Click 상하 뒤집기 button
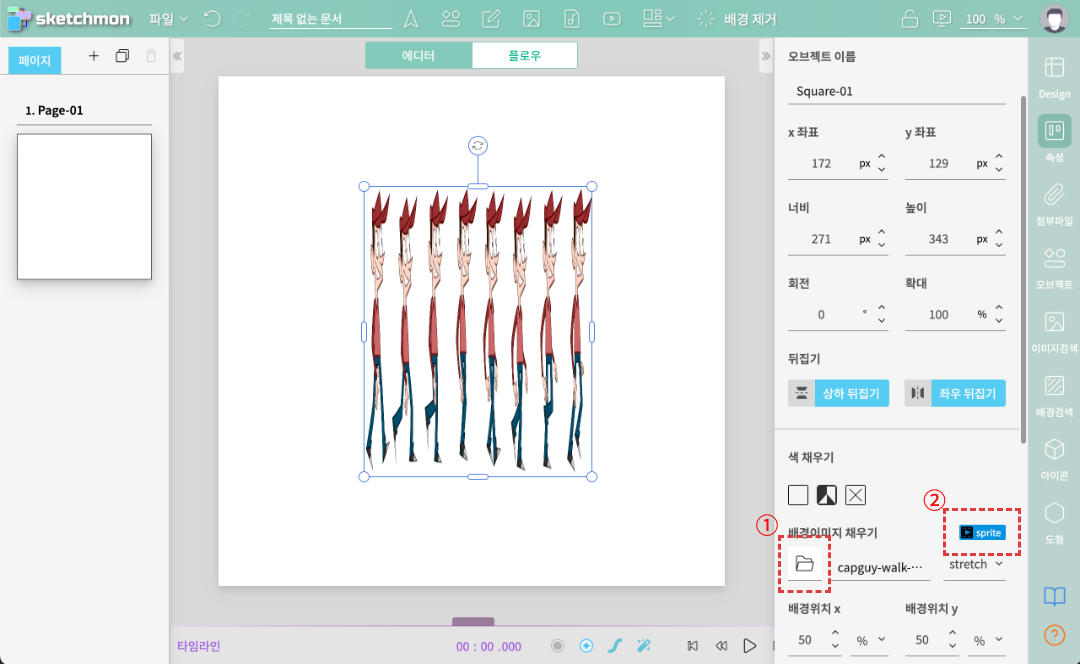This screenshot has height=664, width=1080. pyautogui.click(x=838, y=393)
